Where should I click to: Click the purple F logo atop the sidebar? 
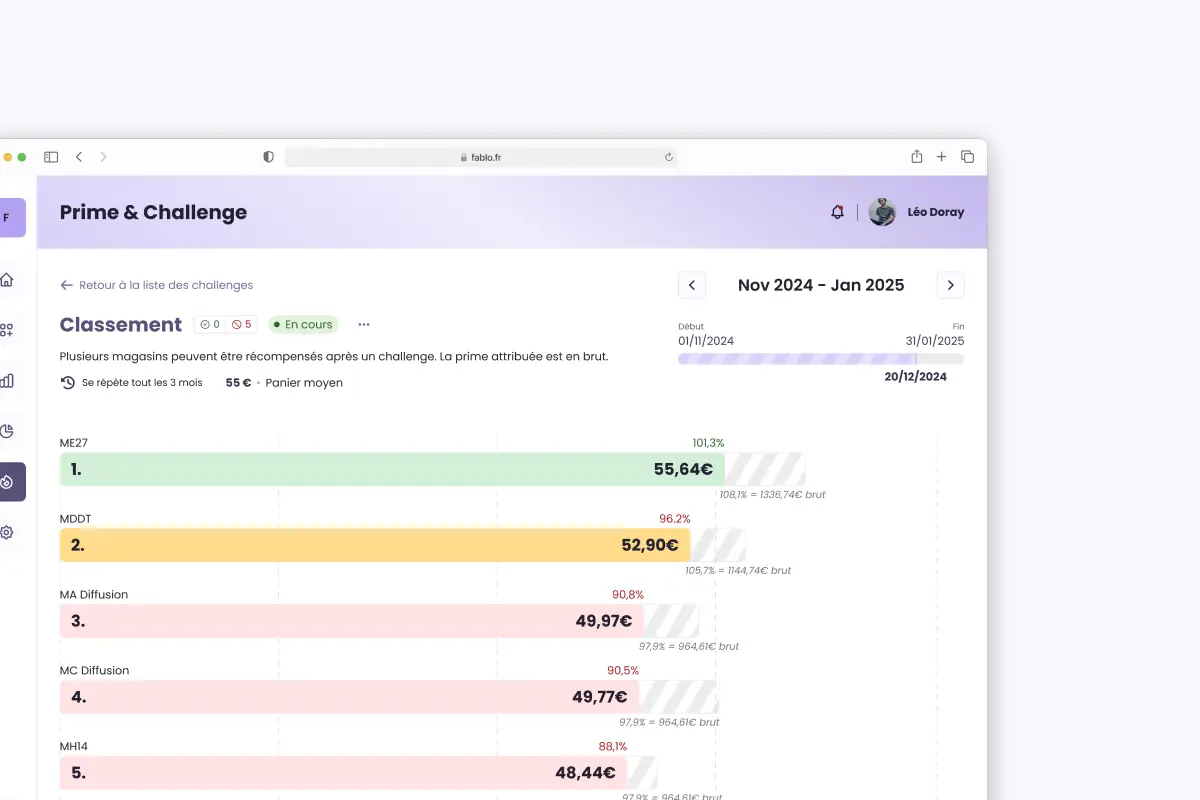pyautogui.click(x=6, y=217)
